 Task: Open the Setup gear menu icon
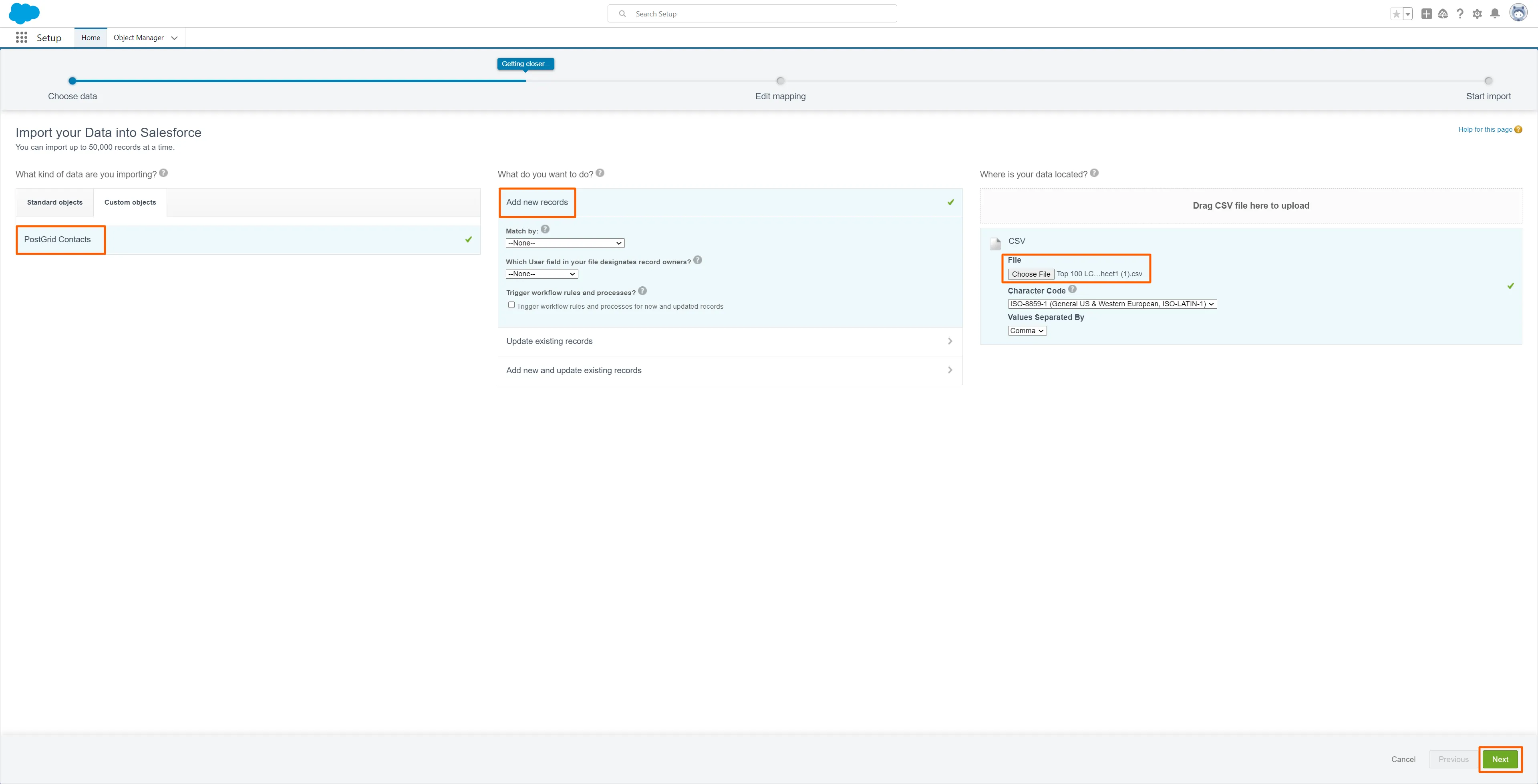tap(1477, 14)
